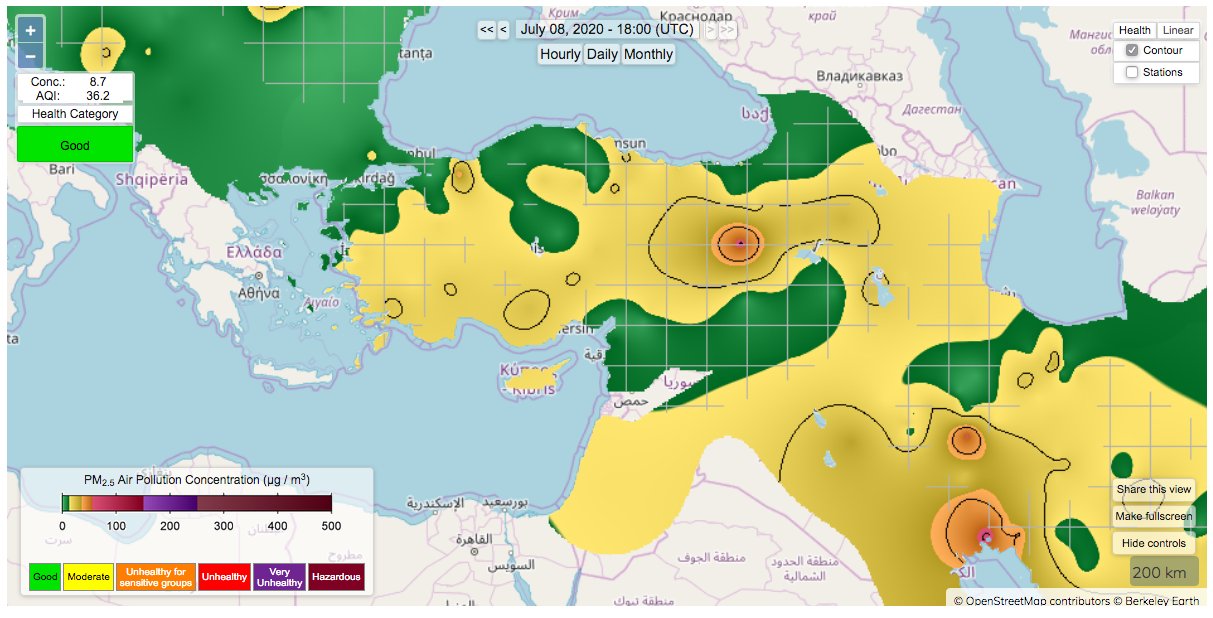Click the Hazardous legend swatch
Viewport: 1213px width, 618px height.
coord(336,577)
